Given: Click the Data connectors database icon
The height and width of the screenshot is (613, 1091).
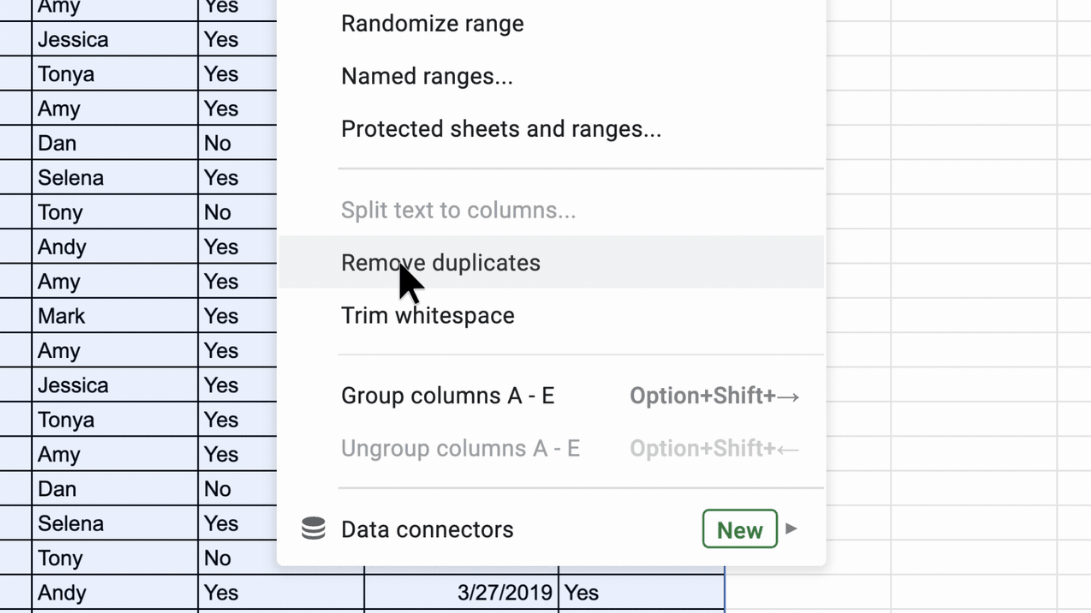Looking at the screenshot, I should tap(313, 530).
